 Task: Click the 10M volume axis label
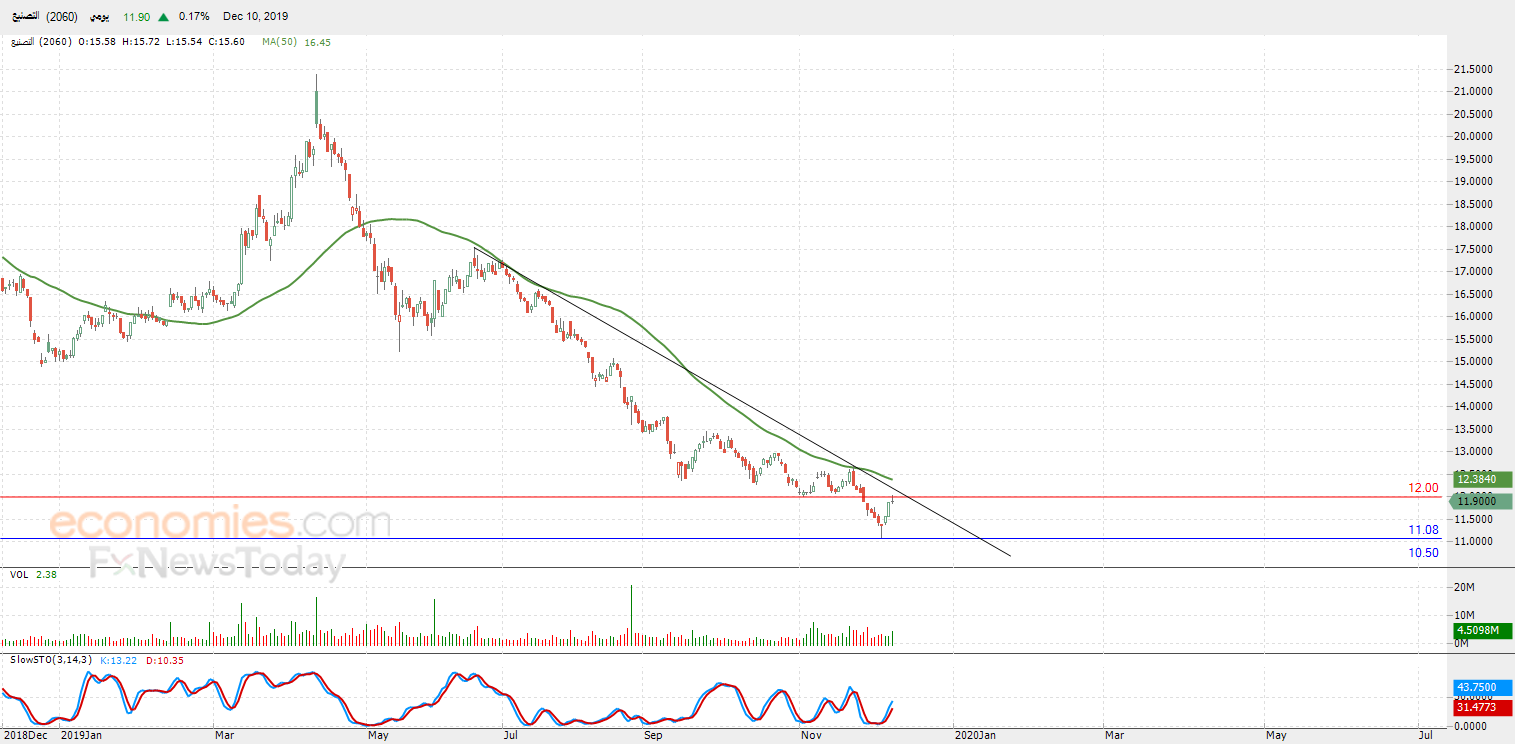point(1463,615)
